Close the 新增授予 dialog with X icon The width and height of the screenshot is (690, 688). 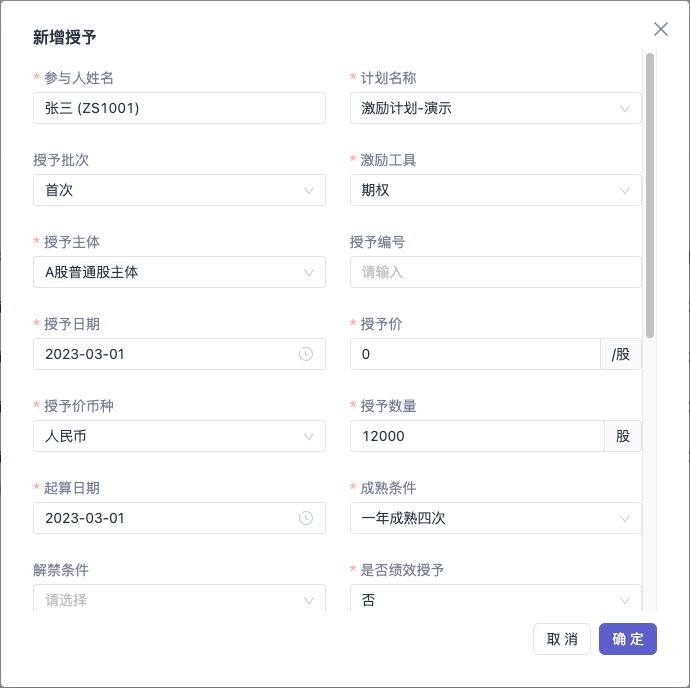[661, 29]
